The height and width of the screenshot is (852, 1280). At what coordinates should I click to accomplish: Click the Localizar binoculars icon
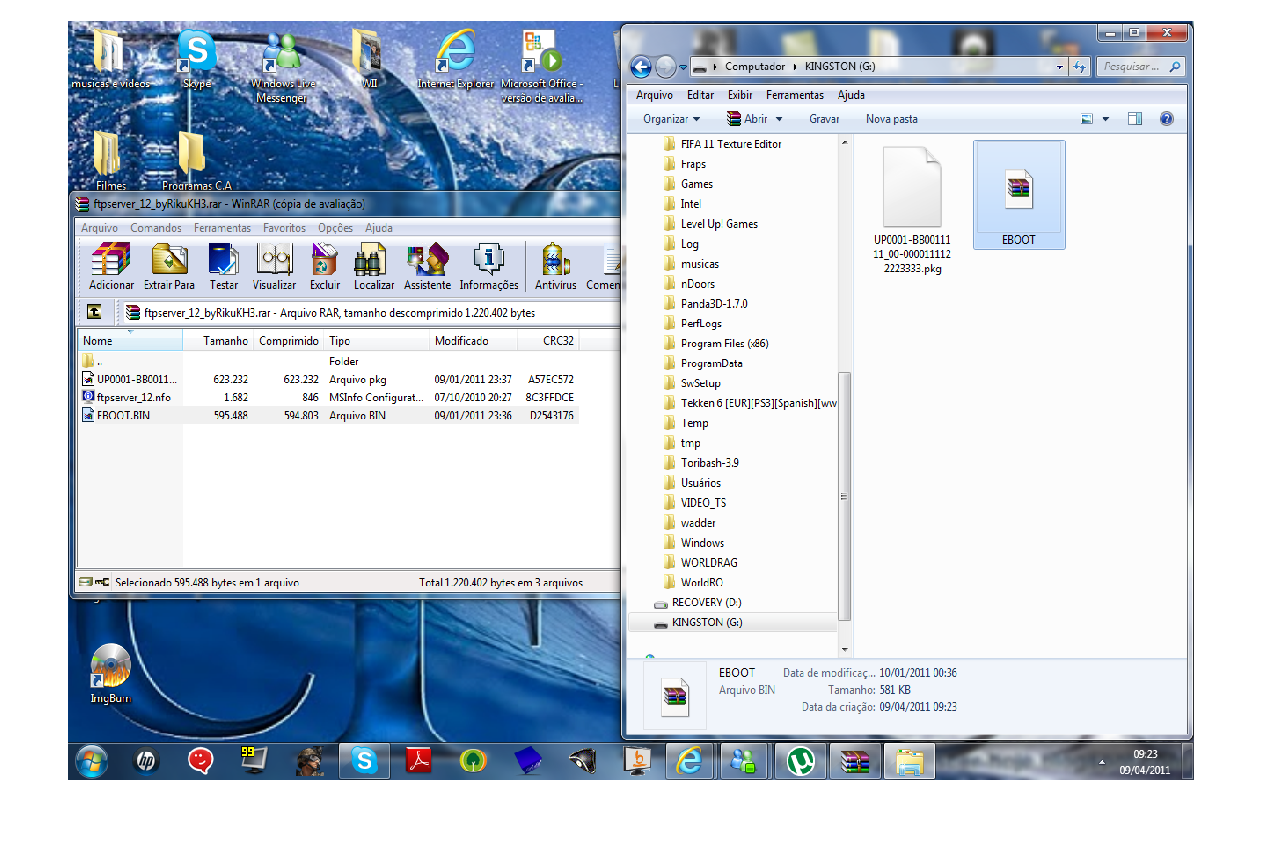(373, 267)
